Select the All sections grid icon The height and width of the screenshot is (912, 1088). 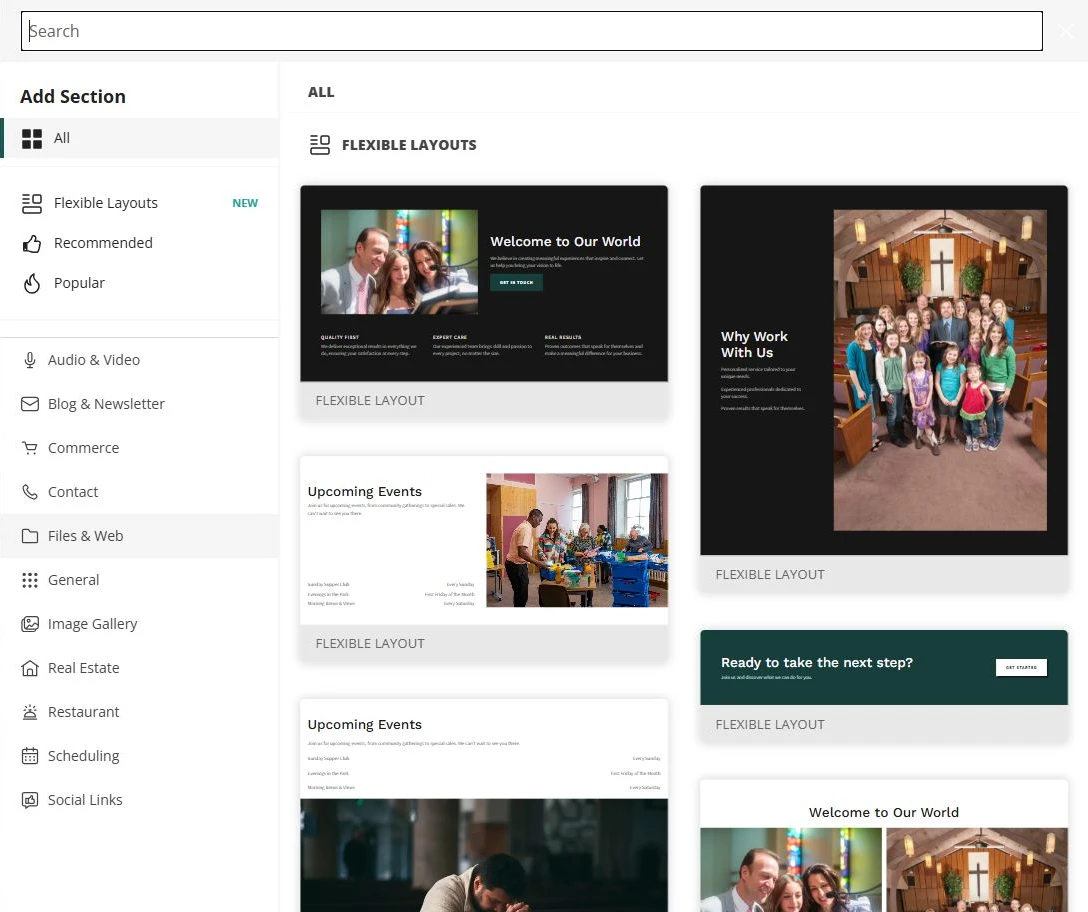point(32,139)
